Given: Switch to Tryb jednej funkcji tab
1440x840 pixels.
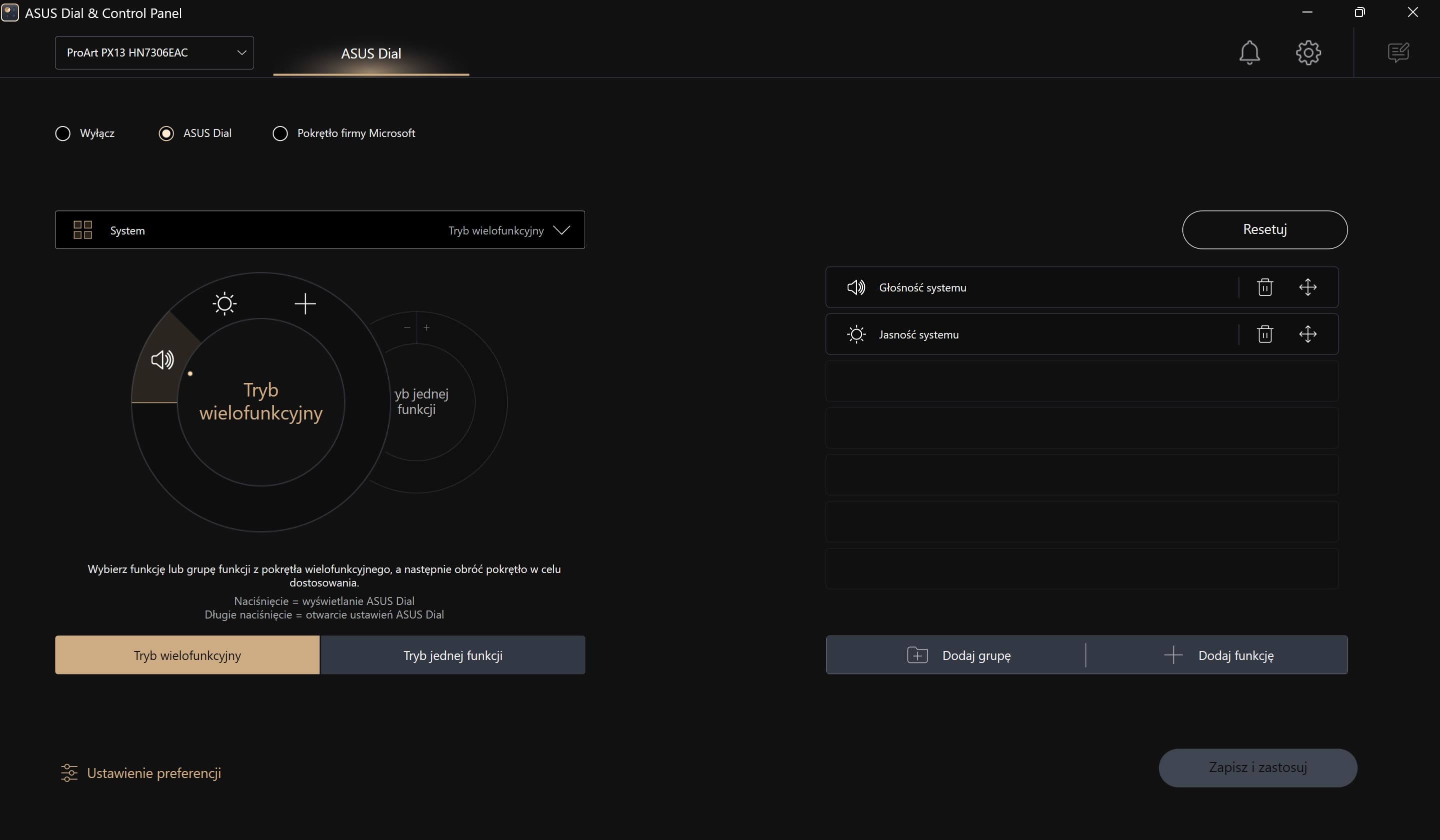Looking at the screenshot, I should (x=453, y=655).
